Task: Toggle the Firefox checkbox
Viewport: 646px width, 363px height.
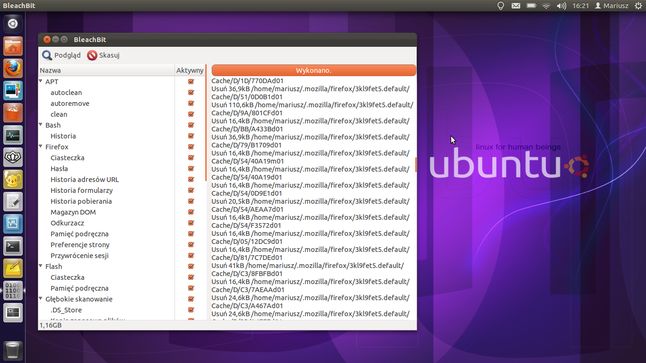Action: [191, 147]
